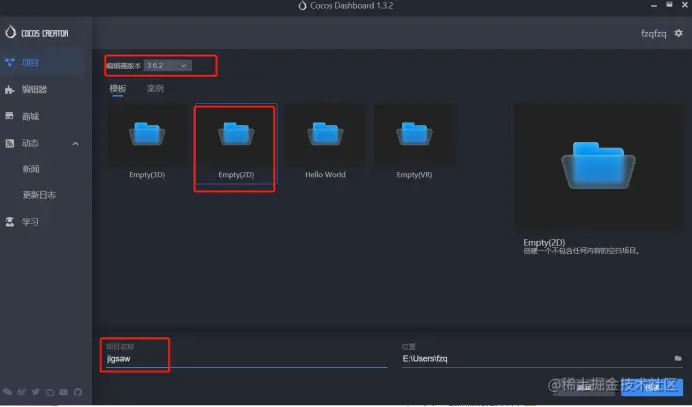The image size is (692, 407).
Task: Browse location with the folder icon
Action: [x=678, y=358]
